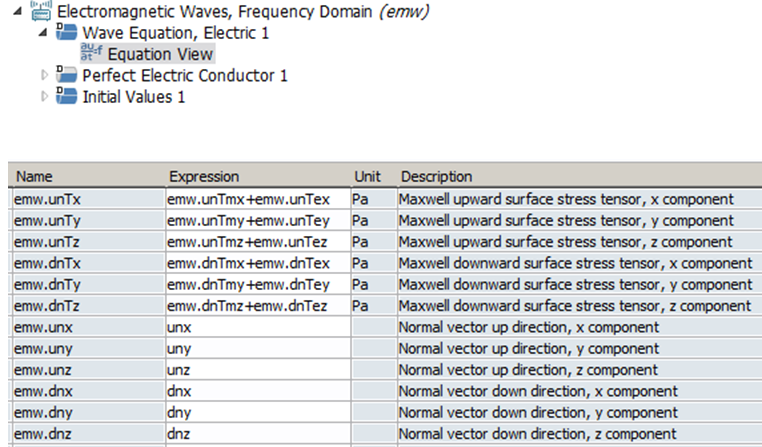The width and height of the screenshot is (762, 447).
Task: Click the Wave Equation, Electric 1 icon
Action: coord(67,33)
